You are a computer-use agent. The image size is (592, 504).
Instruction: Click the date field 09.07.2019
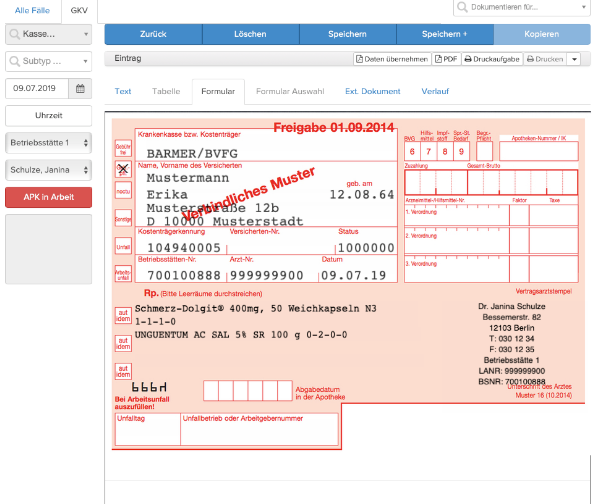(x=37, y=89)
